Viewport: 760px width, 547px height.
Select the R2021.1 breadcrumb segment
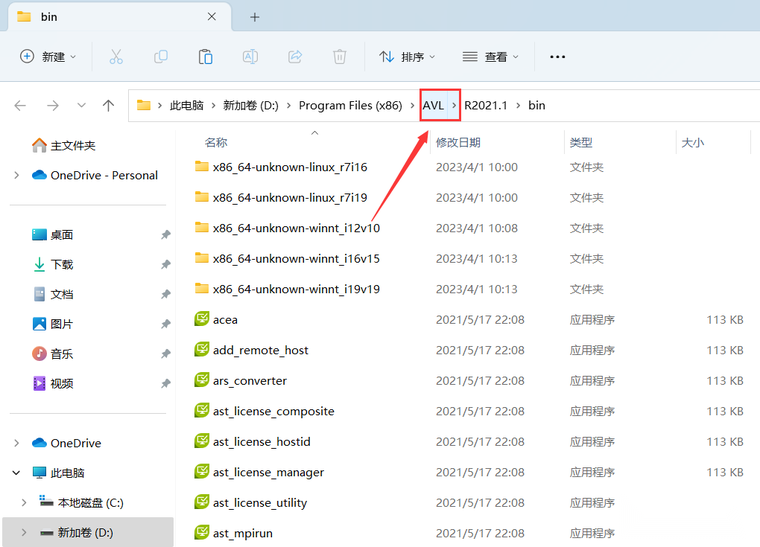pyautogui.click(x=486, y=105)
